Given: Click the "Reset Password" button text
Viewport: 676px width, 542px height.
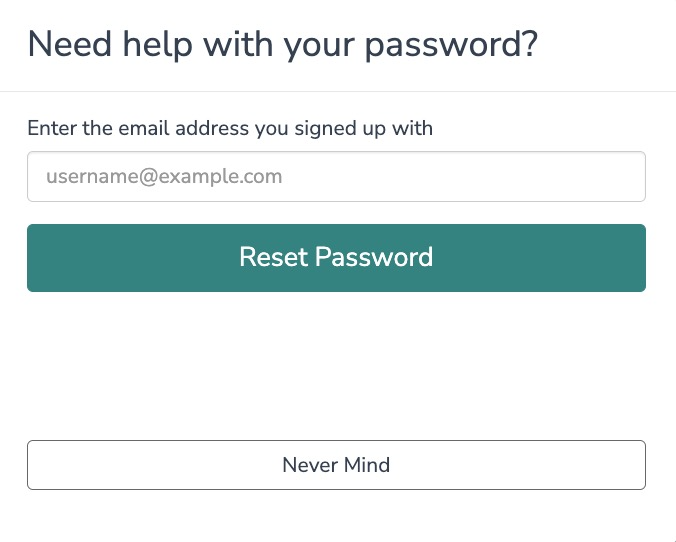Looking at the screenshot, I should pyautogui.click(x=336, y=257).
